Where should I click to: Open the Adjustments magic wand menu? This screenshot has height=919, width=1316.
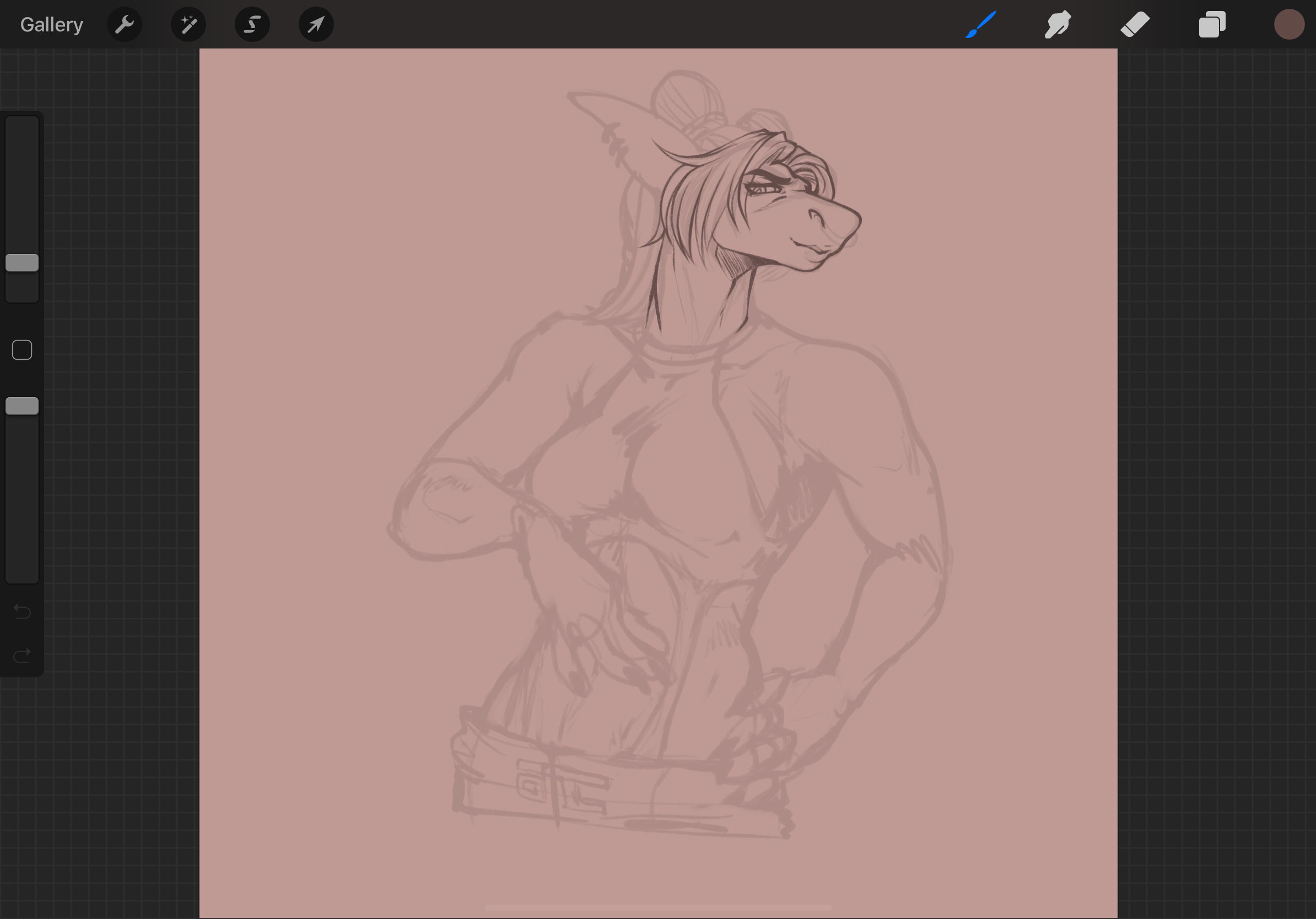click(x=188, y=25)
